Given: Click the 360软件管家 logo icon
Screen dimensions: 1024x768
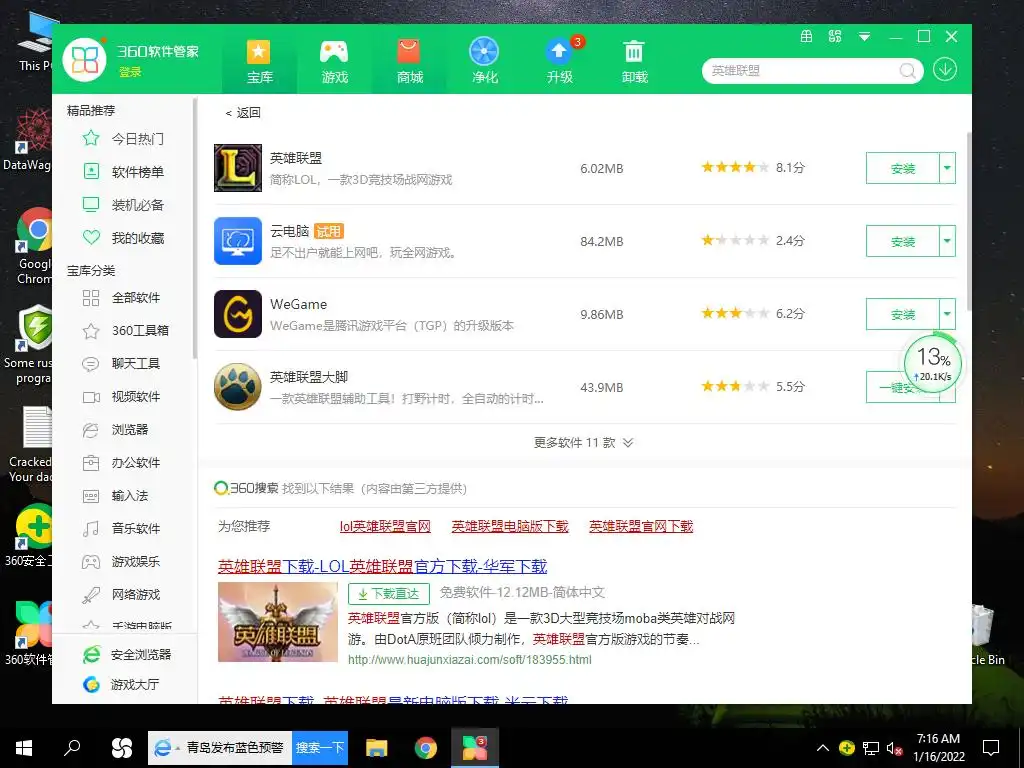Looking at the screenshot, I should click(84, 59).
